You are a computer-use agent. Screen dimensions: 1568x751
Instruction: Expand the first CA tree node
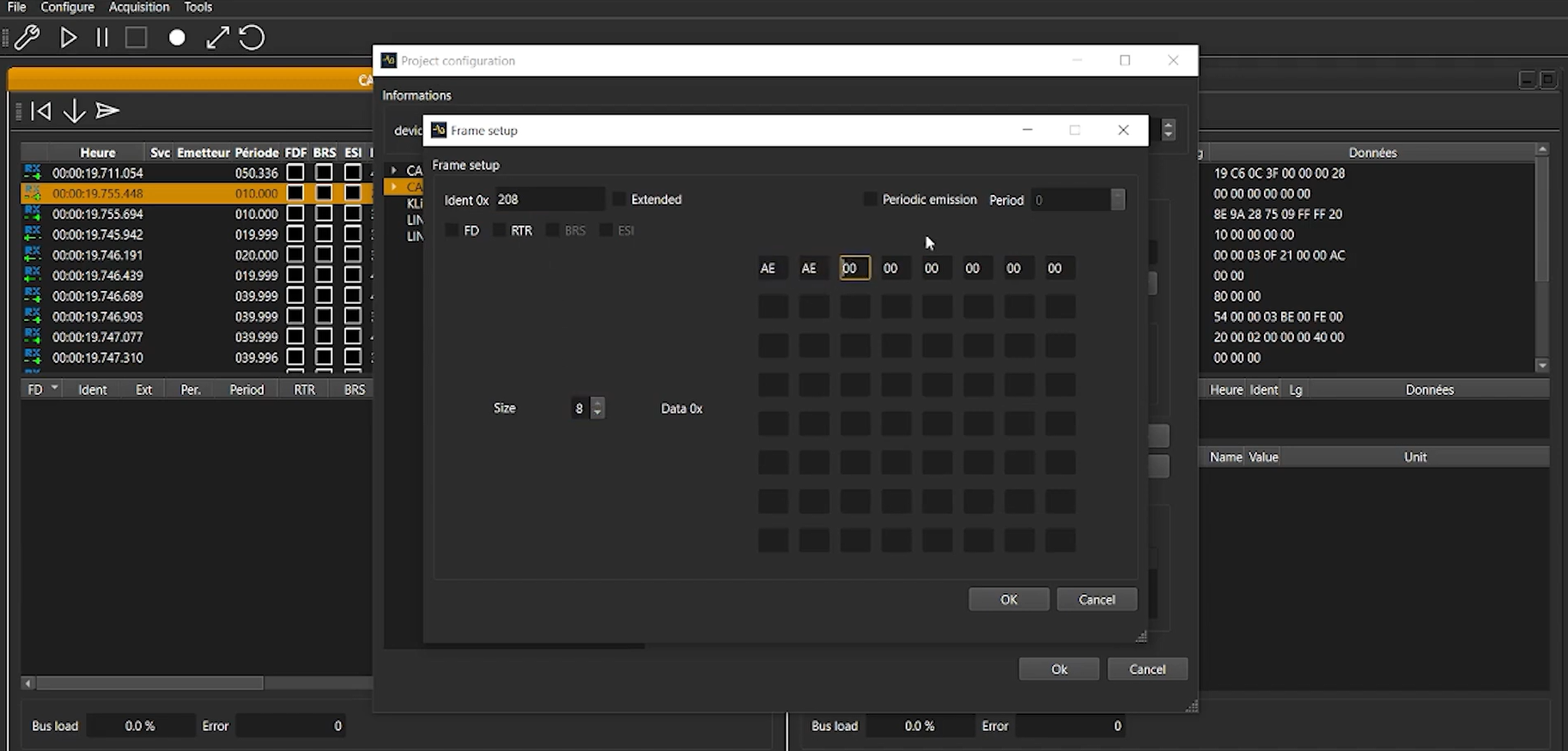(394, 170)
